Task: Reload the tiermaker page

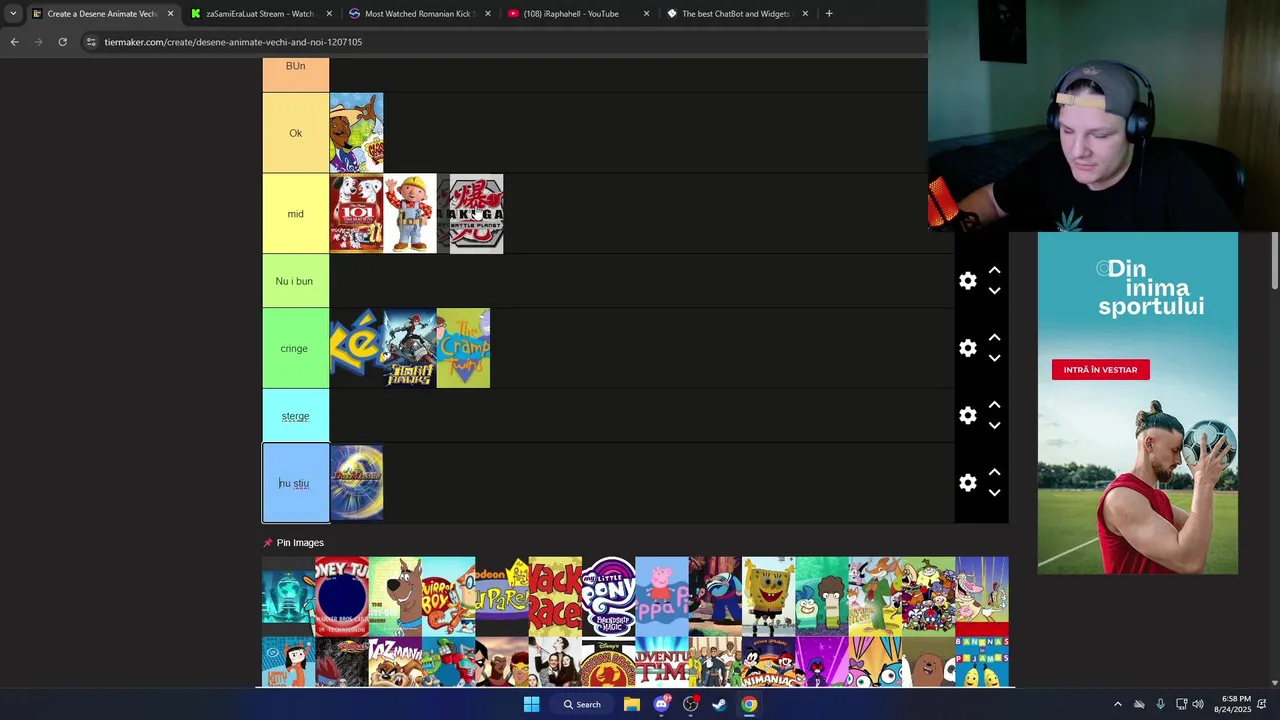Action: coord(62,42)
